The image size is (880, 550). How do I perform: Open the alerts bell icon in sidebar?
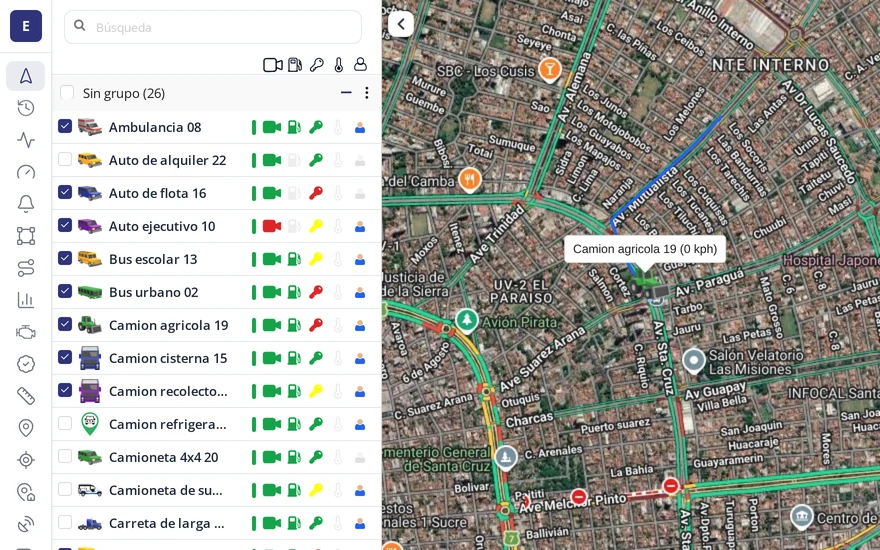point(26,204)
